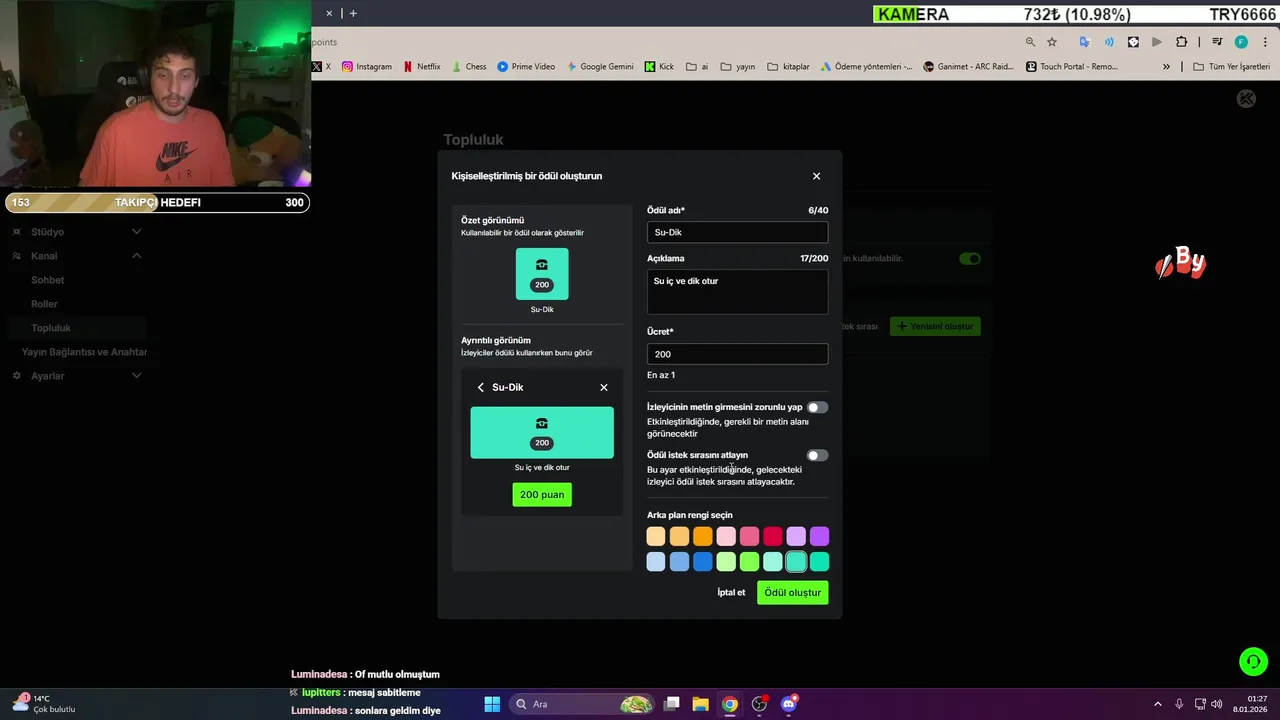Focus the Açıklama description text area

(737, 292)
